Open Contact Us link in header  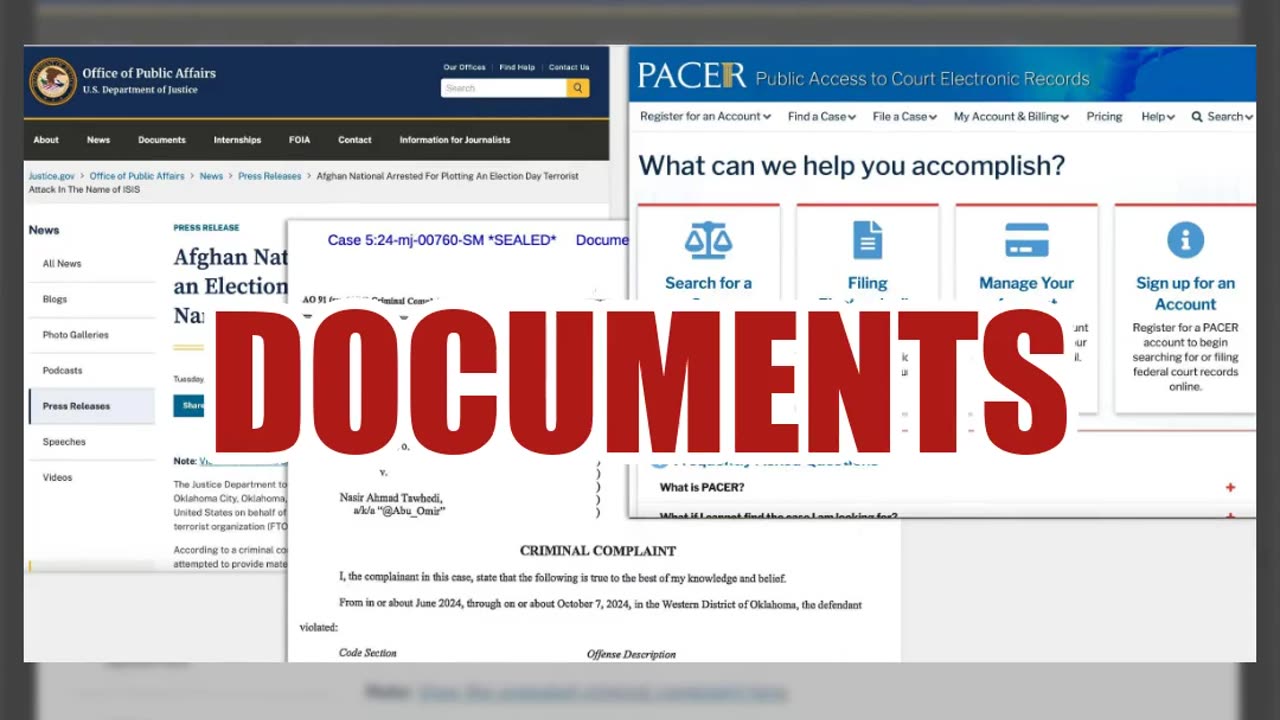coord(569,67)
